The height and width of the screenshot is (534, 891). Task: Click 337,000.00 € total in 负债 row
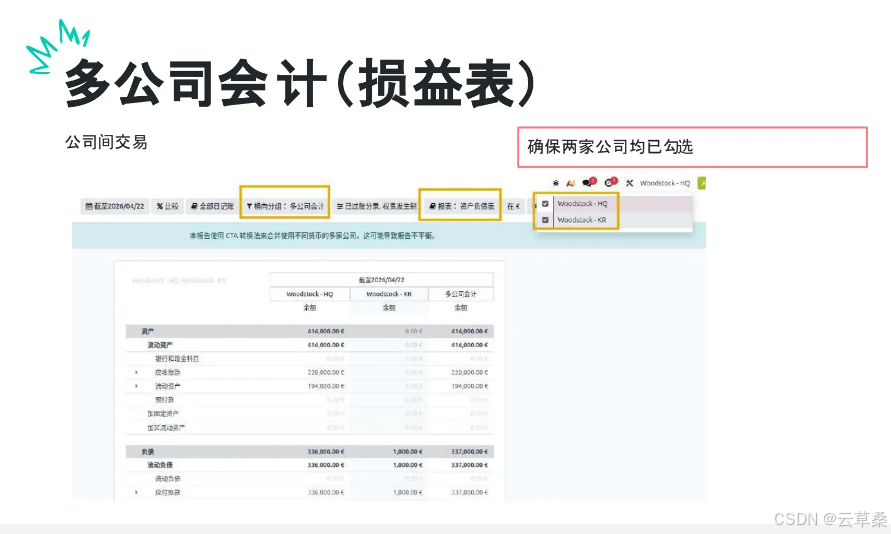pos(469,452)
